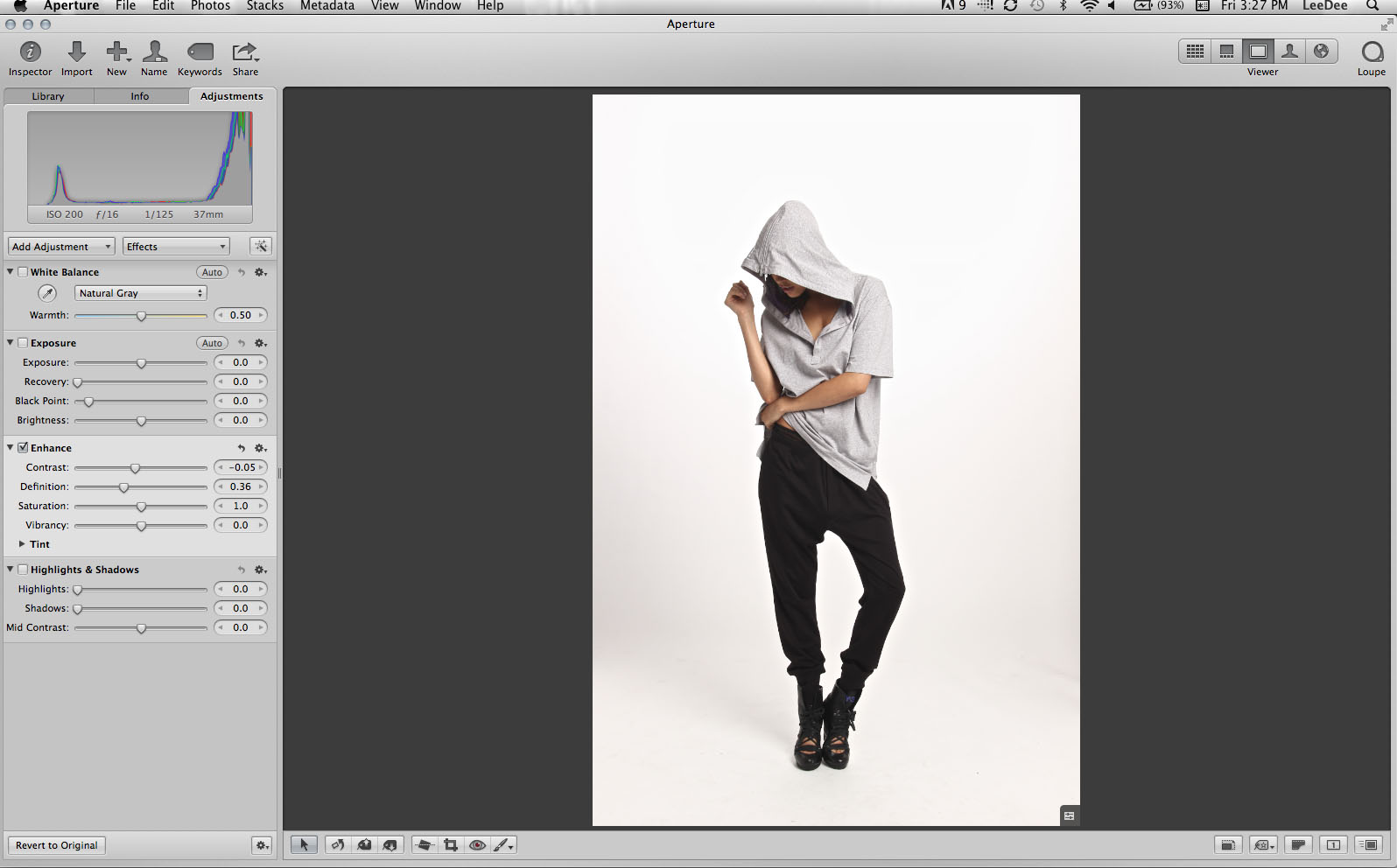Open the Effects dropdown
Image resolution: width=1397 pixels, height=868 pixels.
(176, 247)
